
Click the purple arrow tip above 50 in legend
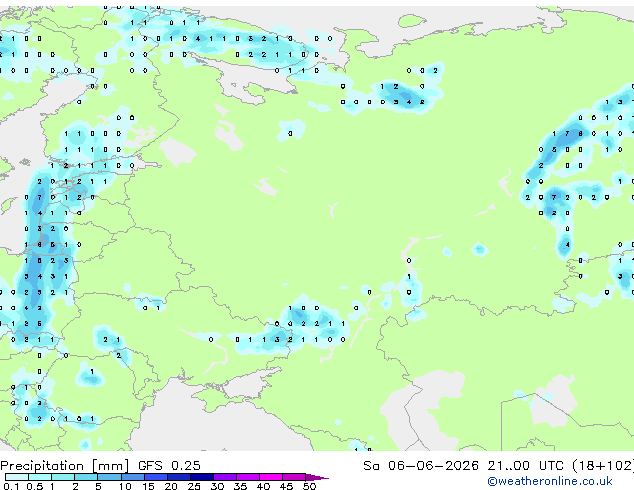317,477
